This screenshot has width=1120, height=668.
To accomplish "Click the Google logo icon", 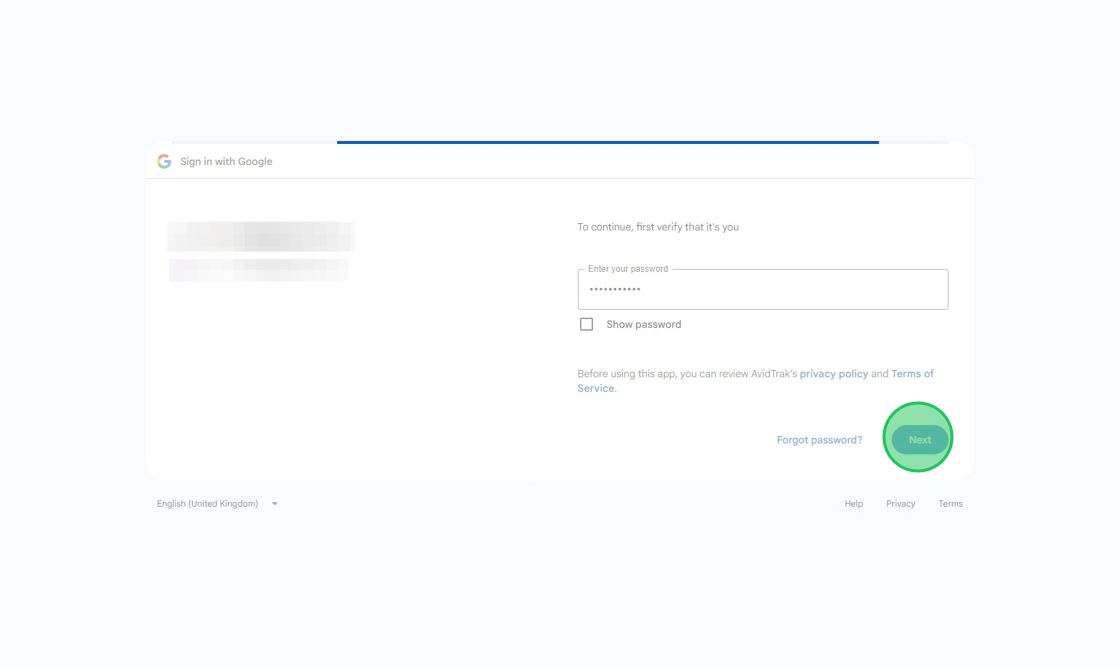I will tap(164, 161).
